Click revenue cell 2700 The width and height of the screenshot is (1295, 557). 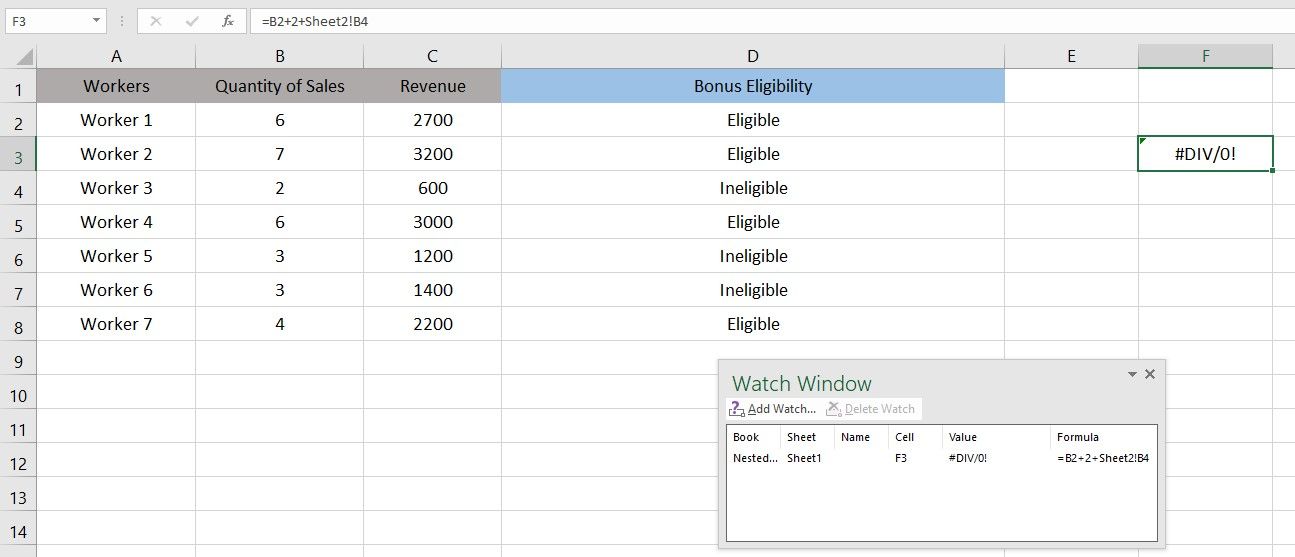(x=432, y=120)
